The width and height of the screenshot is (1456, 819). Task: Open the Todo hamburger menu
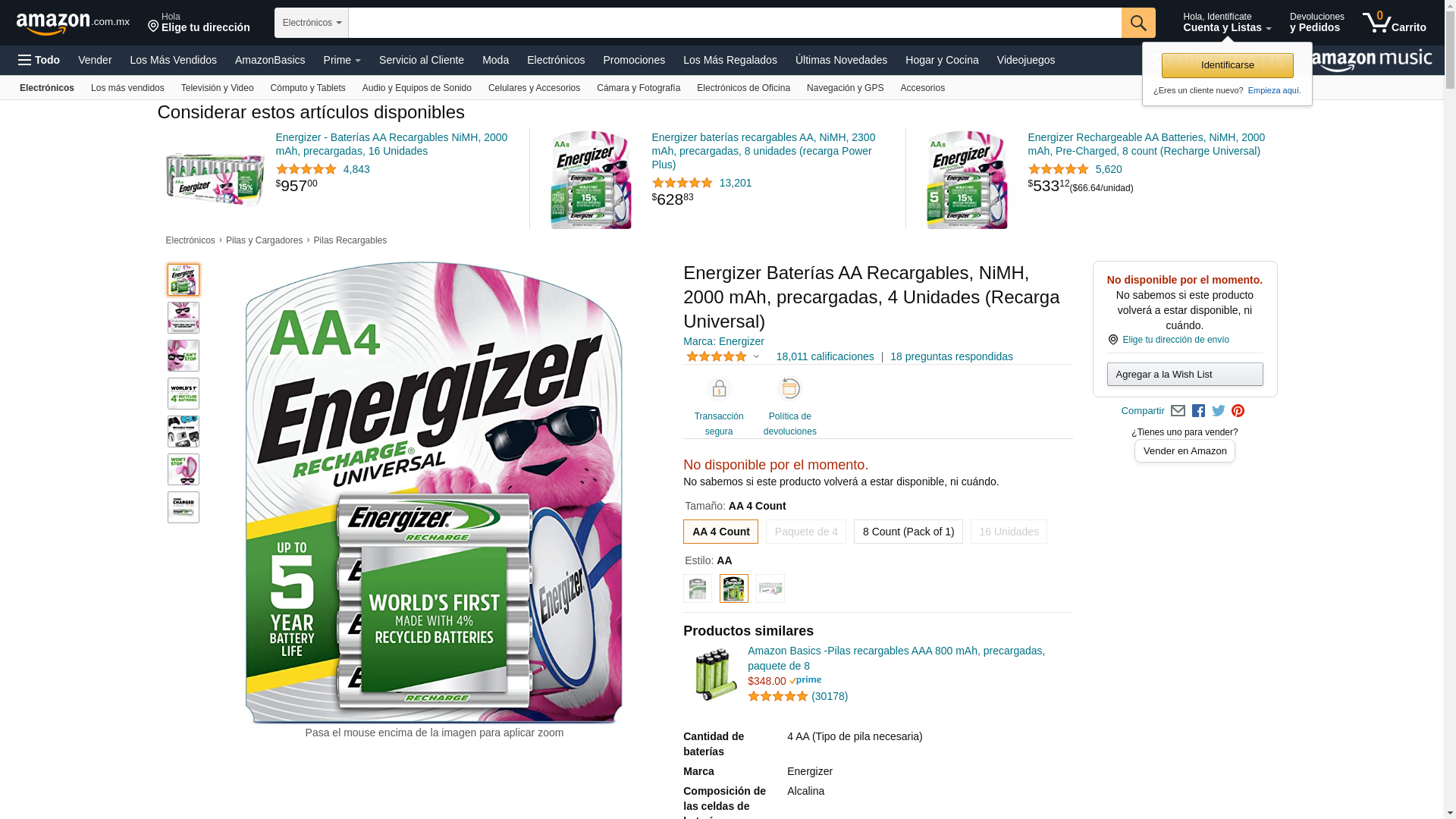point(39,60)
